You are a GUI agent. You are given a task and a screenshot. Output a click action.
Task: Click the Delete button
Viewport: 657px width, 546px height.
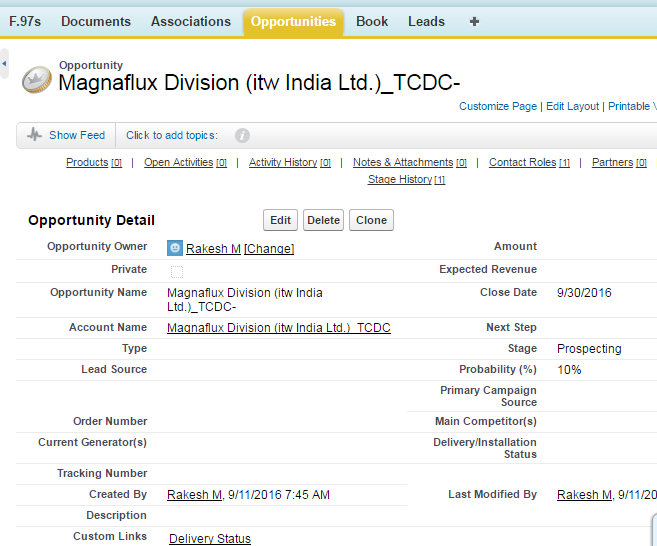click(323, 220)
